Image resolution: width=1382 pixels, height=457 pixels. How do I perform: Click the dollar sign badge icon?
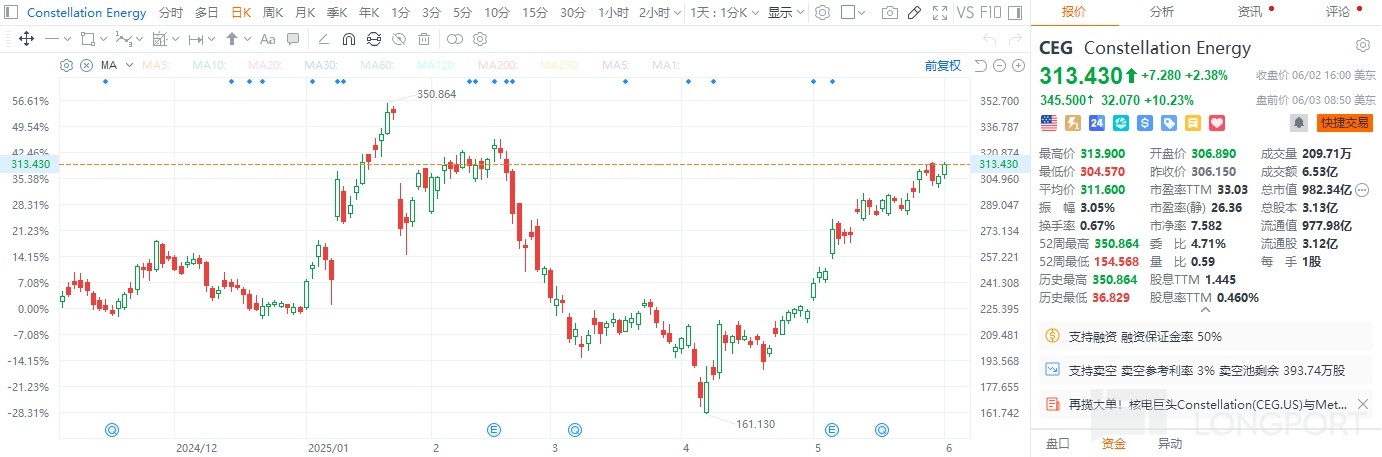tap(1144, 122)
